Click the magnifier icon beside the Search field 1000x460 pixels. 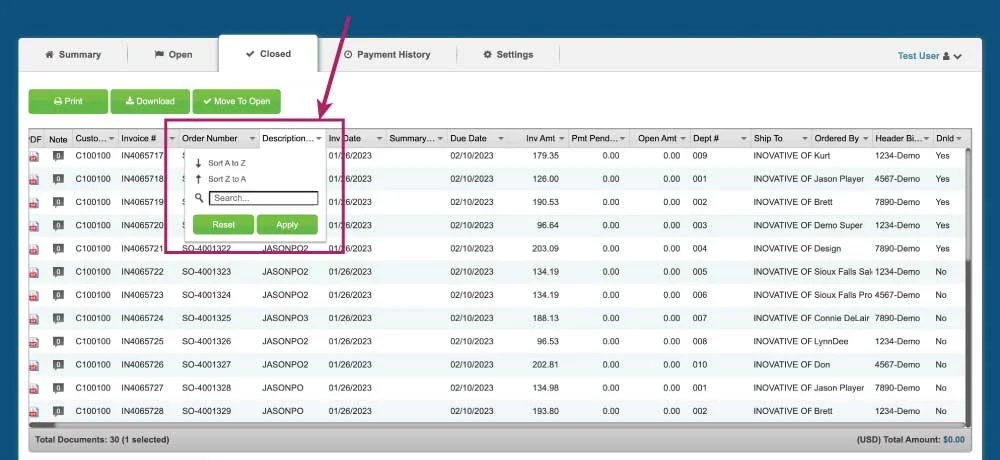[x=199, y=198]
